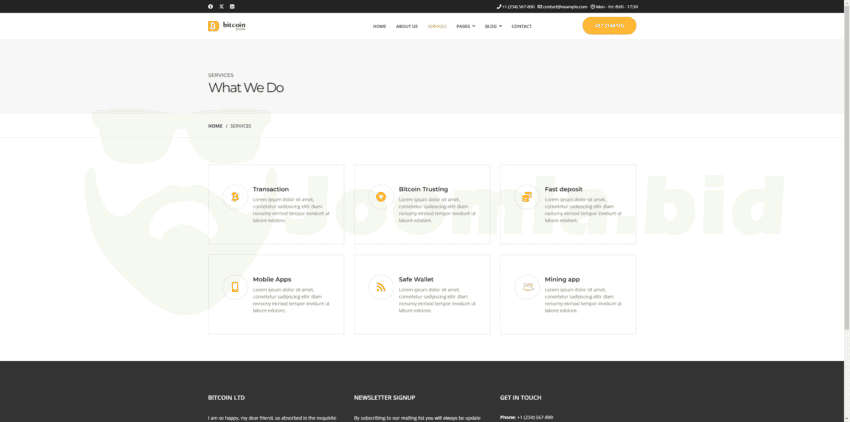Expand the Pages dropdown menu
This screenshot has height=422, width=850.
coord(465,26)
